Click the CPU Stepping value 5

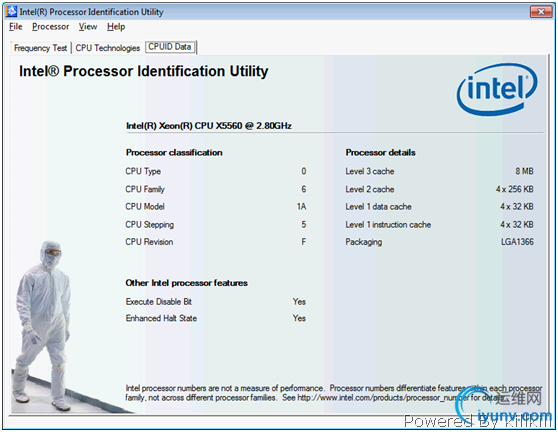(x=304, y=225)
